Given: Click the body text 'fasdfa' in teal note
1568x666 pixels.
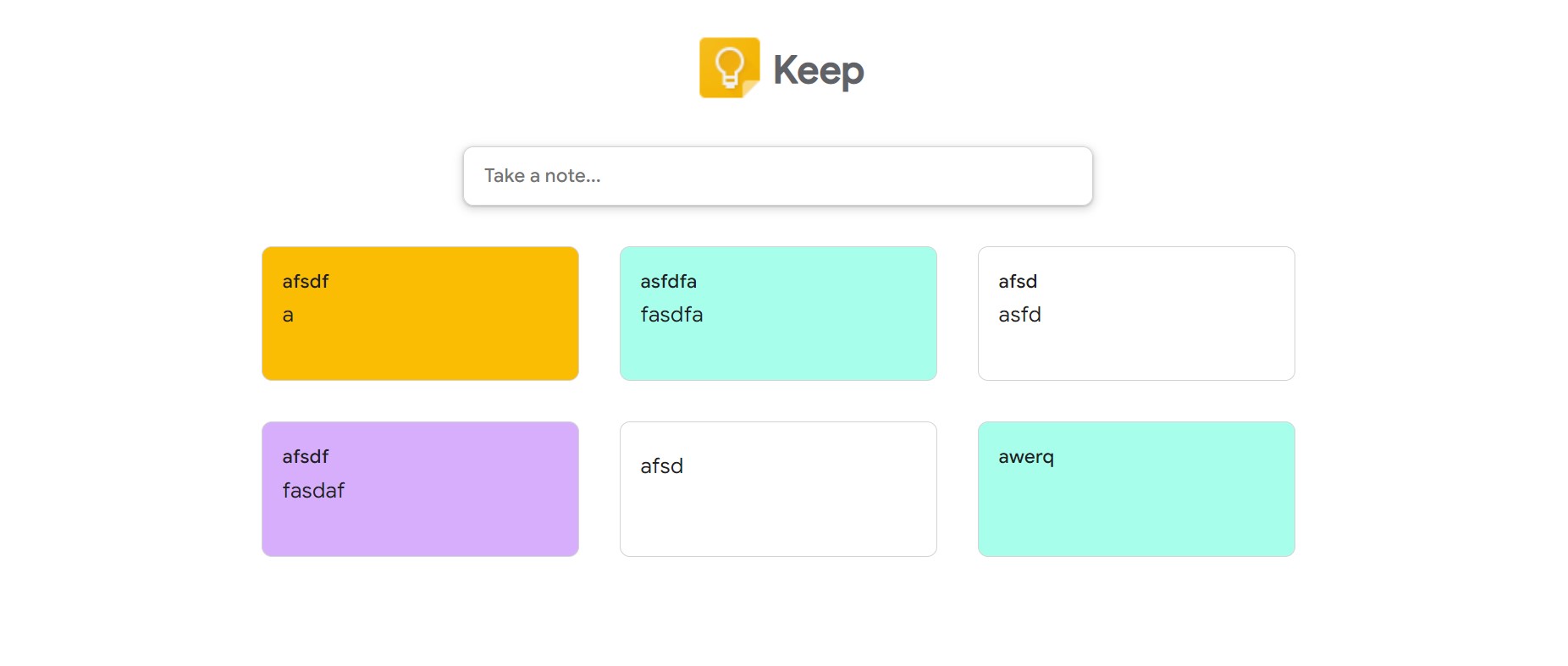Looking at the screenshot, I should tap(671, 315).
